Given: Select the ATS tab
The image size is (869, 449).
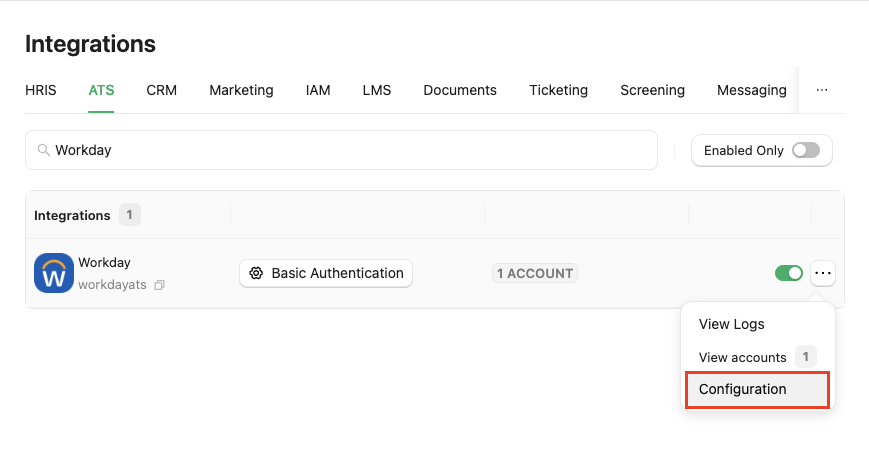Looking at the screenshot, I should [x=101, y=90].
